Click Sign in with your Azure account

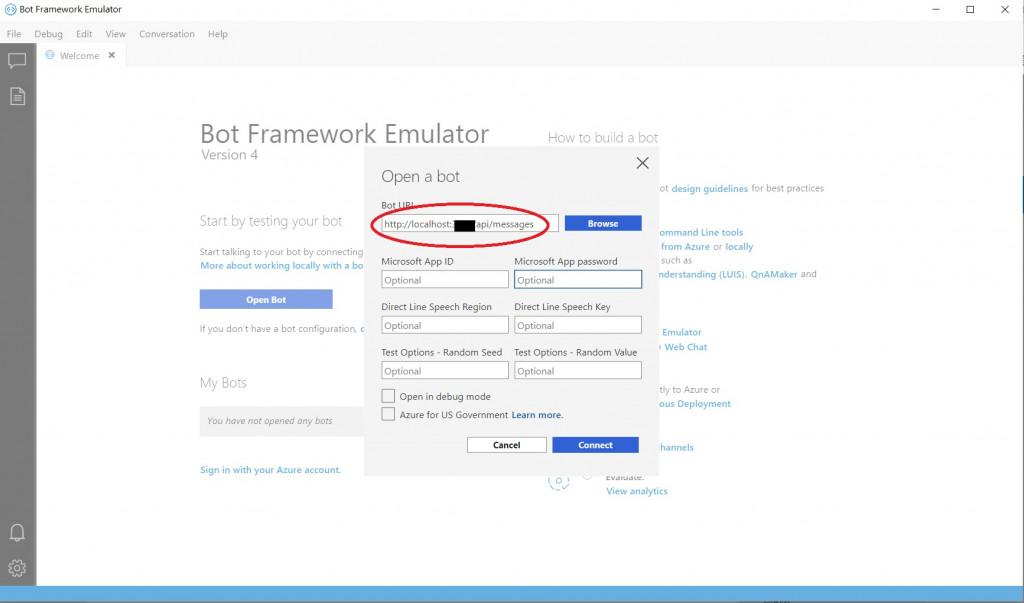click(x=270, y=470)
